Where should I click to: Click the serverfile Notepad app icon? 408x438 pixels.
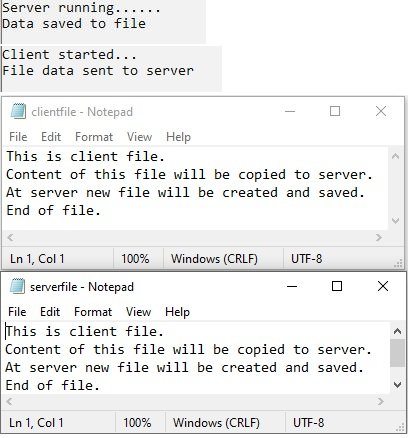point(17,286)
